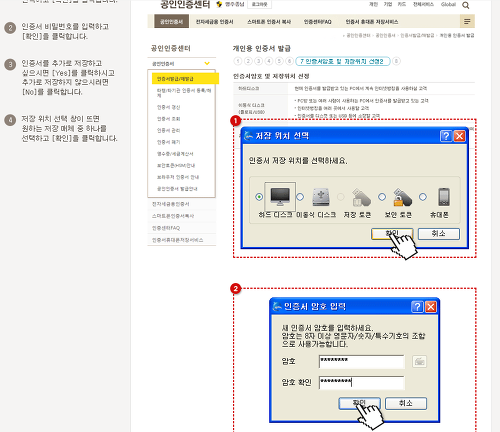Click 인증서발급/재발급 breadcrumb link
The image size is (500, 432).
pos(417,35)
